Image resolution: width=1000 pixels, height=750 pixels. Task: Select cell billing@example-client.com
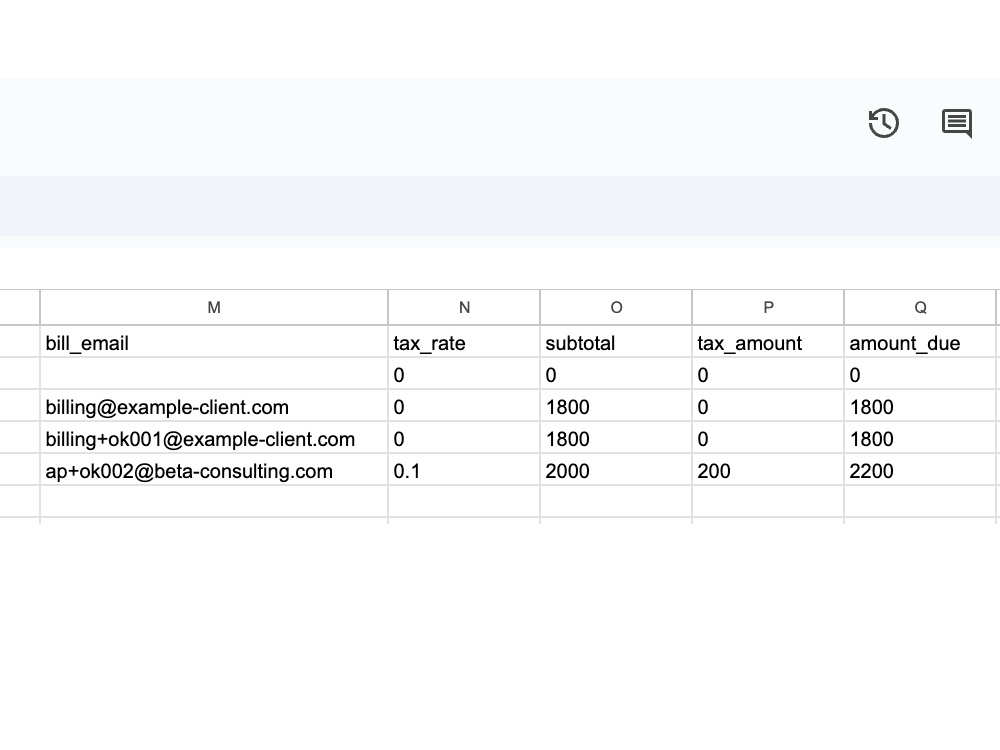pos(214,406)
